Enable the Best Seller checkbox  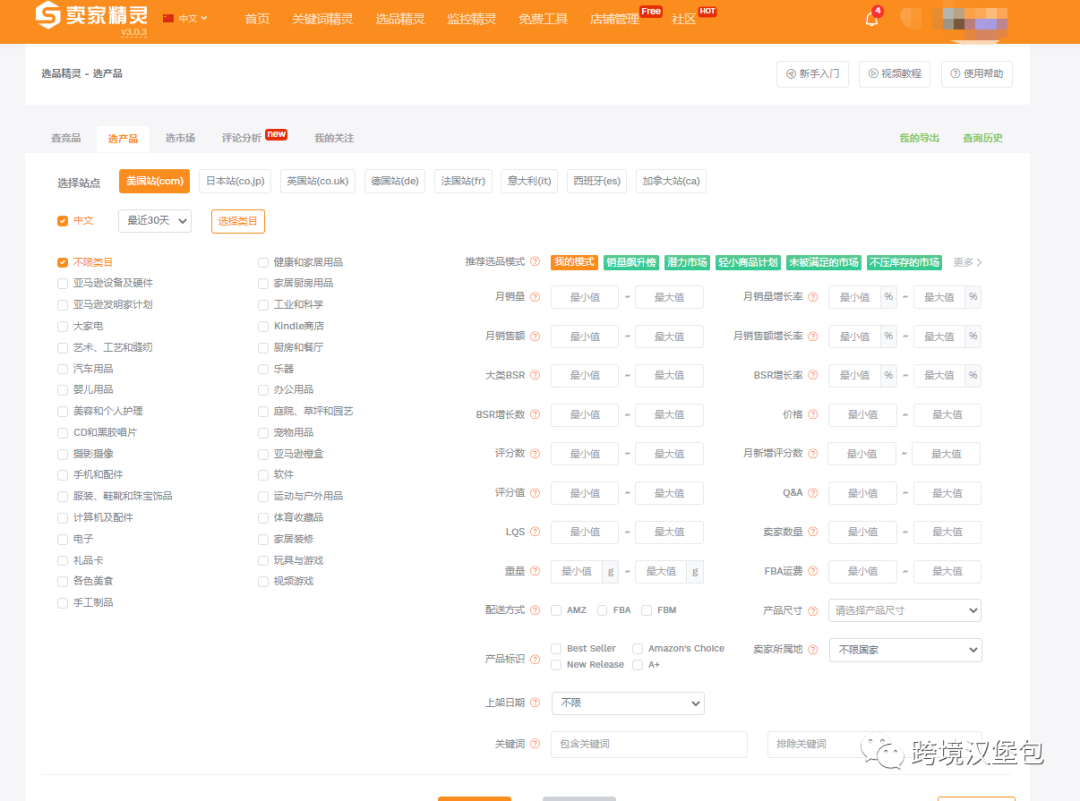pyautogui.click(x=555, y=648)
